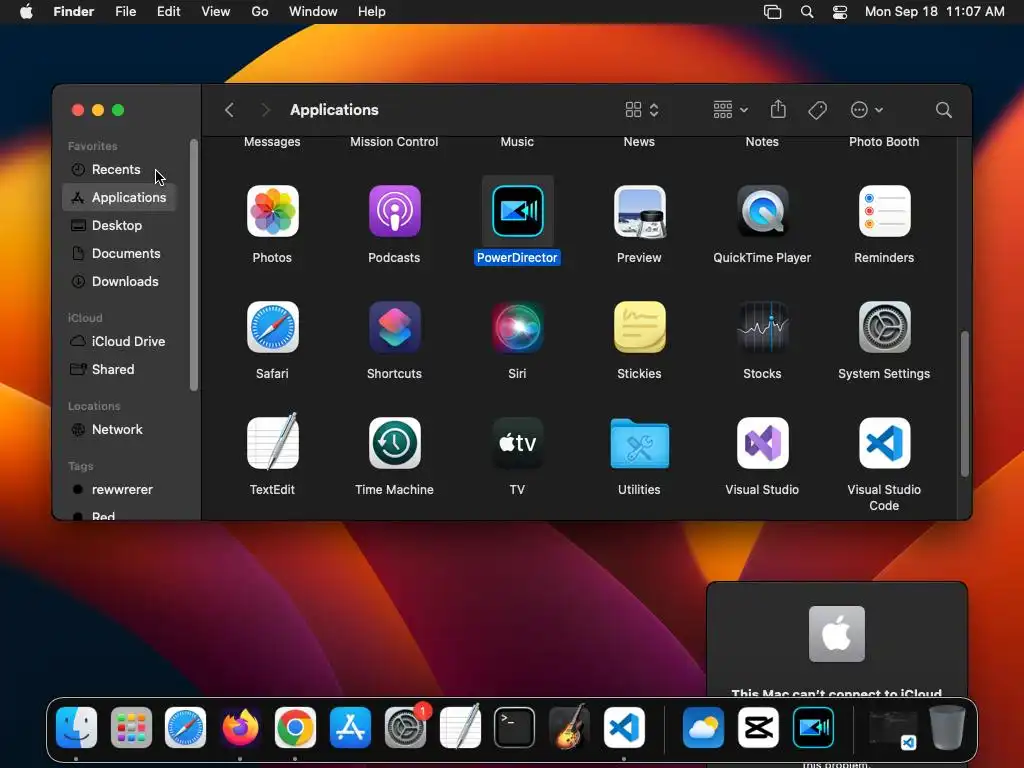Open the Help menu
1024x768 pixels.
coord(372,12)
